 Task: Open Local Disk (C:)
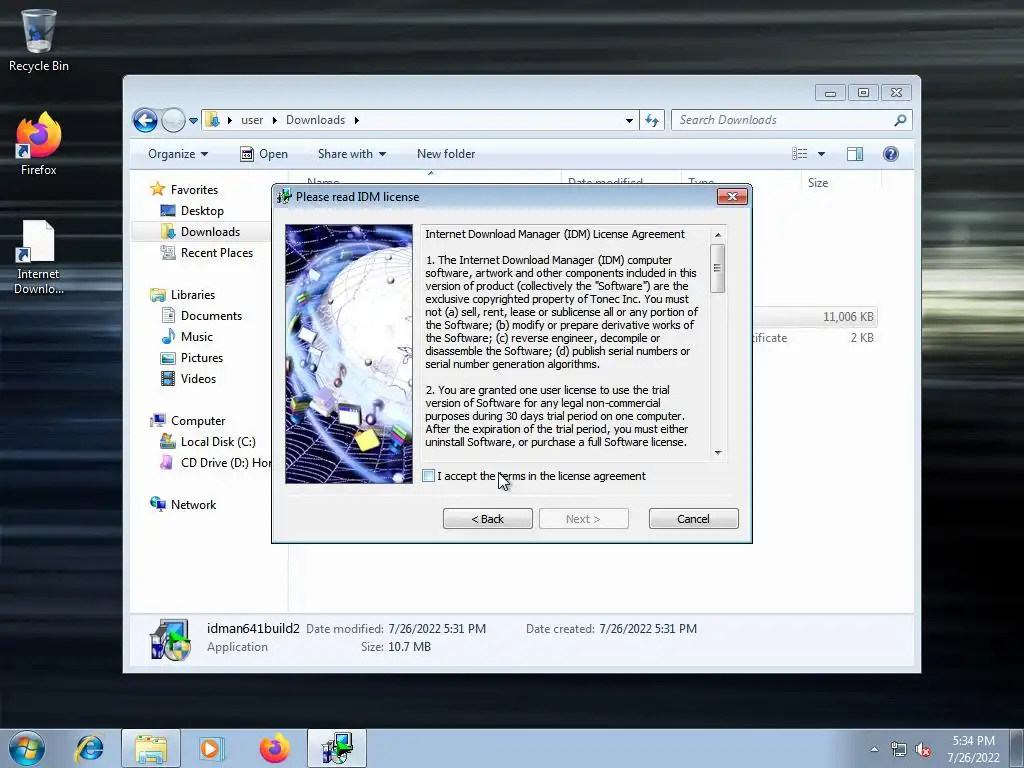click(217, 442)
